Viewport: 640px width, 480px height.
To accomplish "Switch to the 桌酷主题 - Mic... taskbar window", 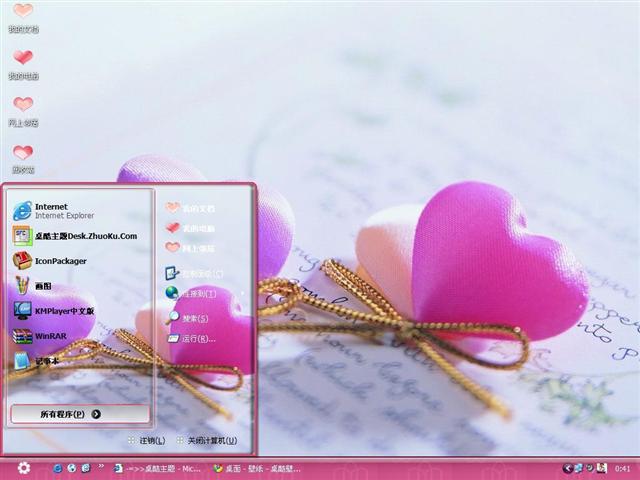I will coord(158,469).
